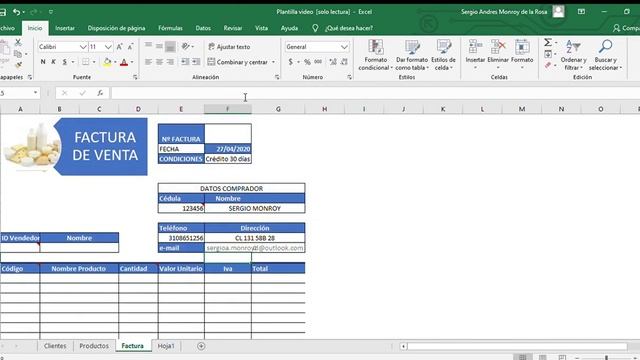Center cell text horizontally
Screen dimensions: 640x360
point(159,62)
